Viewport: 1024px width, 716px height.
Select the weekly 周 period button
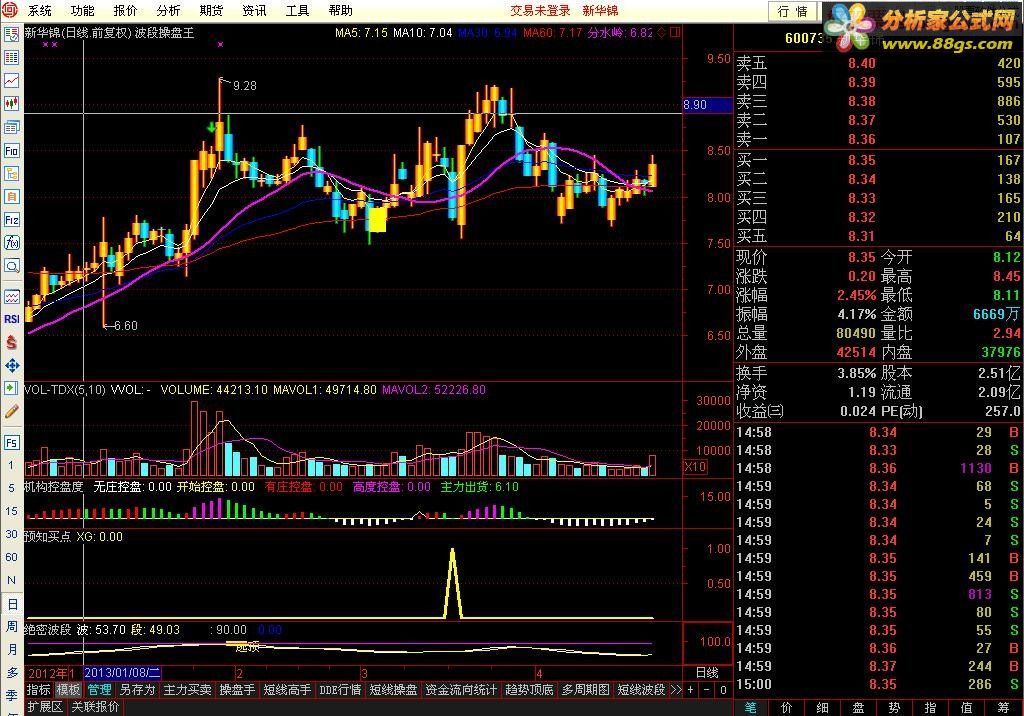click(12, 626)
